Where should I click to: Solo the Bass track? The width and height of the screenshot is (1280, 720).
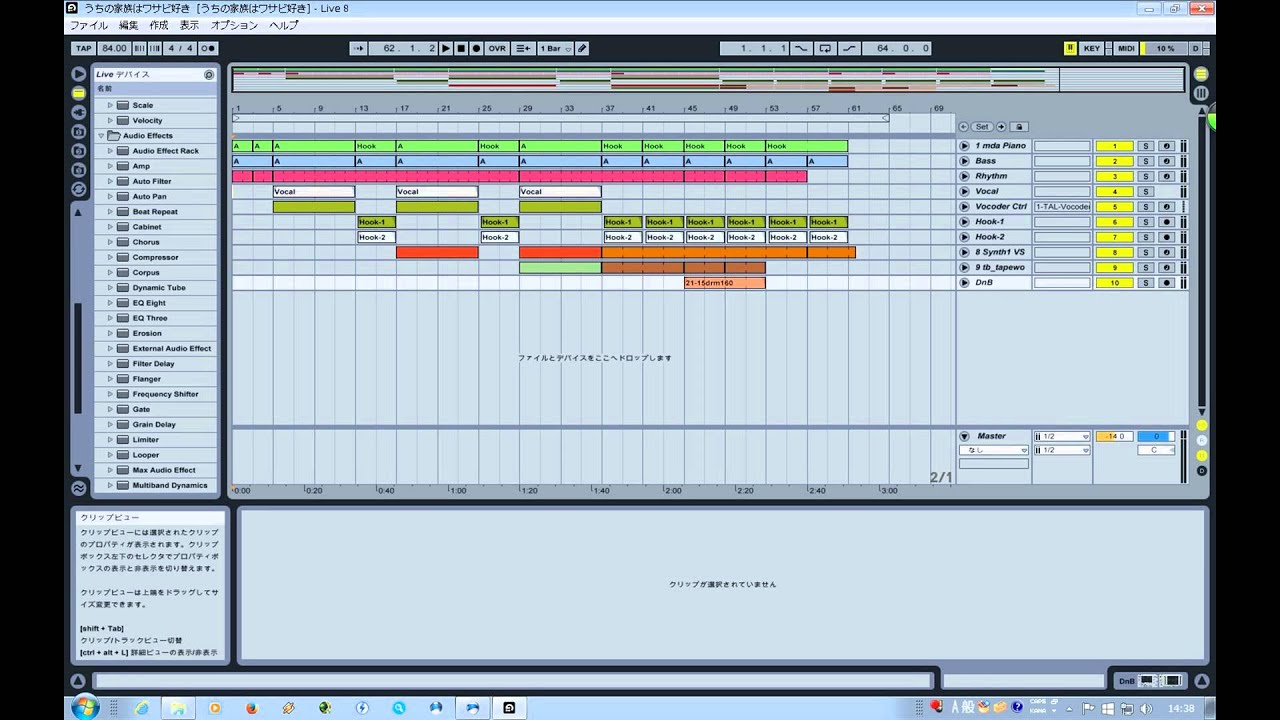point(1146,161)
